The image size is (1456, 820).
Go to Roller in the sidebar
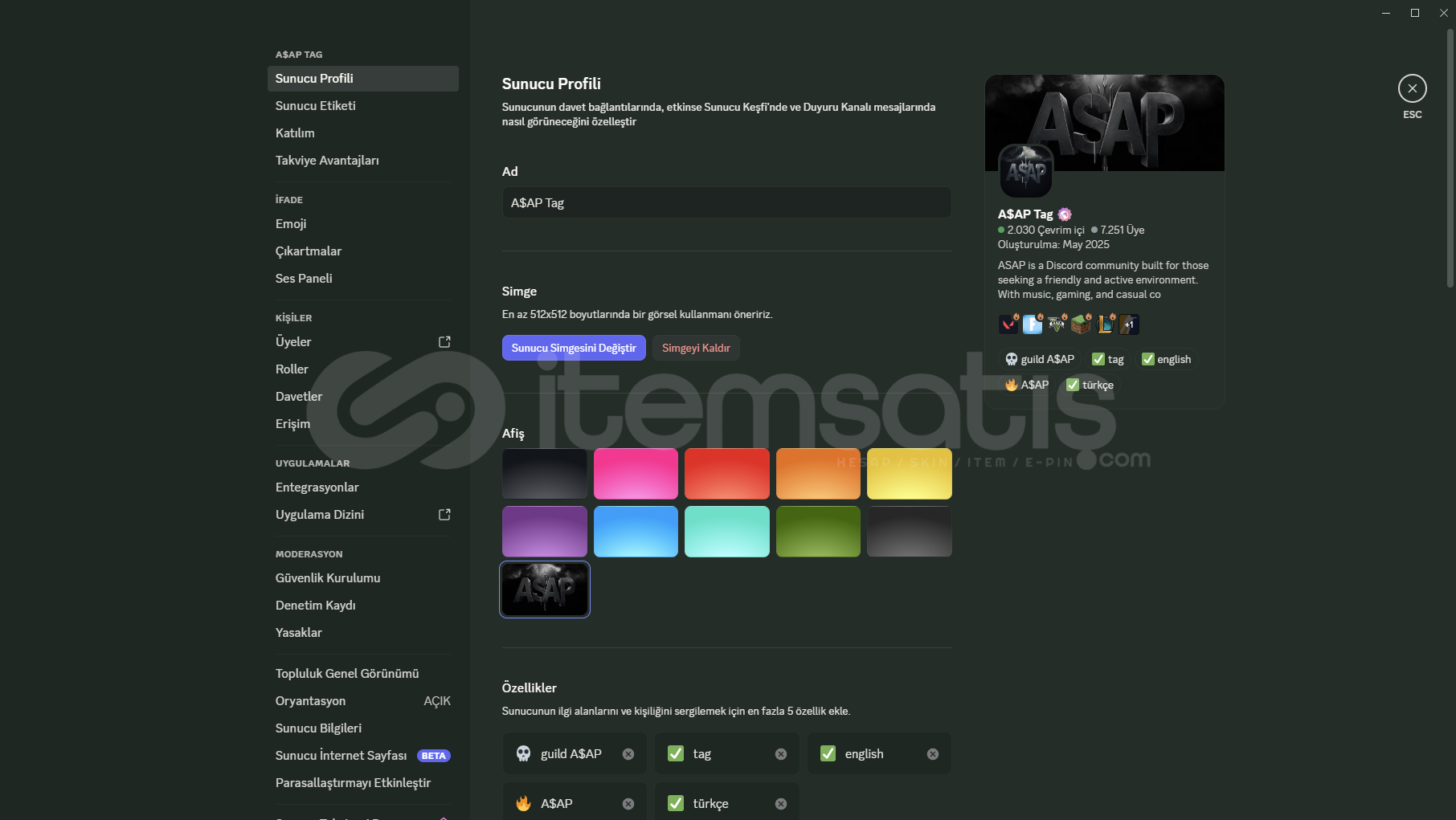click(292, 369)
